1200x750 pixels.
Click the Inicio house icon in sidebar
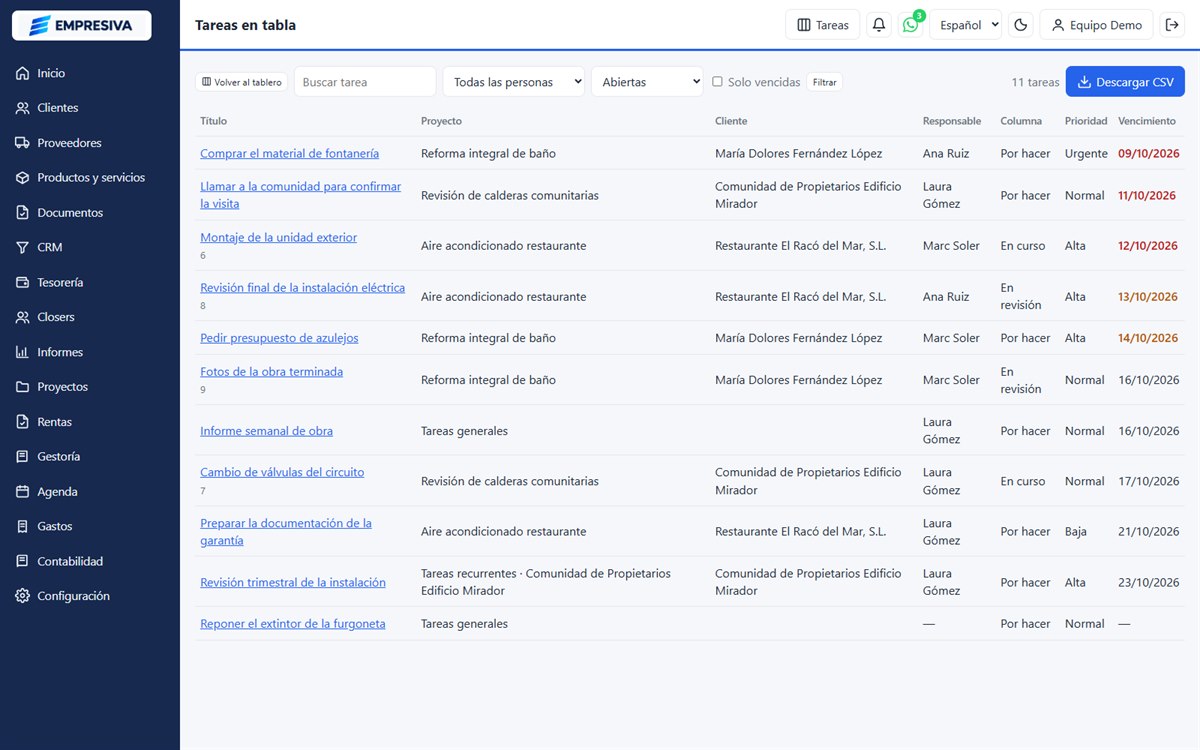[x=22, y=73]
